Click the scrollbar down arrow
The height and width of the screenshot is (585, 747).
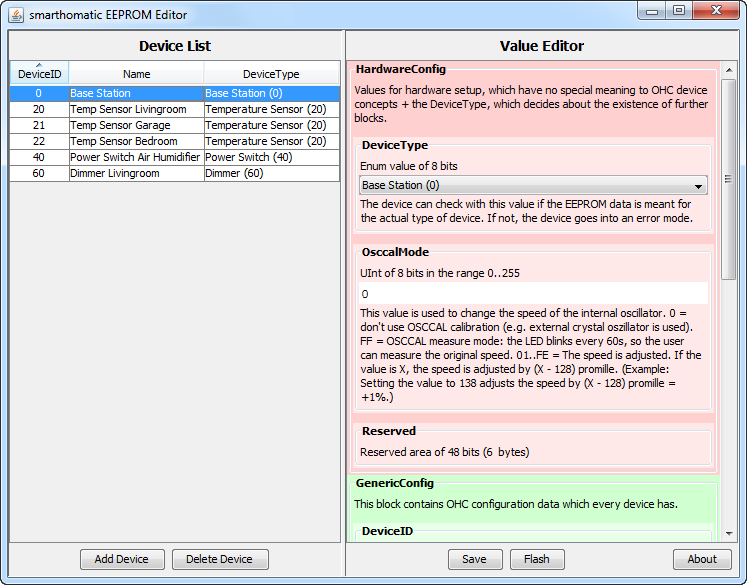click(729, 534)
